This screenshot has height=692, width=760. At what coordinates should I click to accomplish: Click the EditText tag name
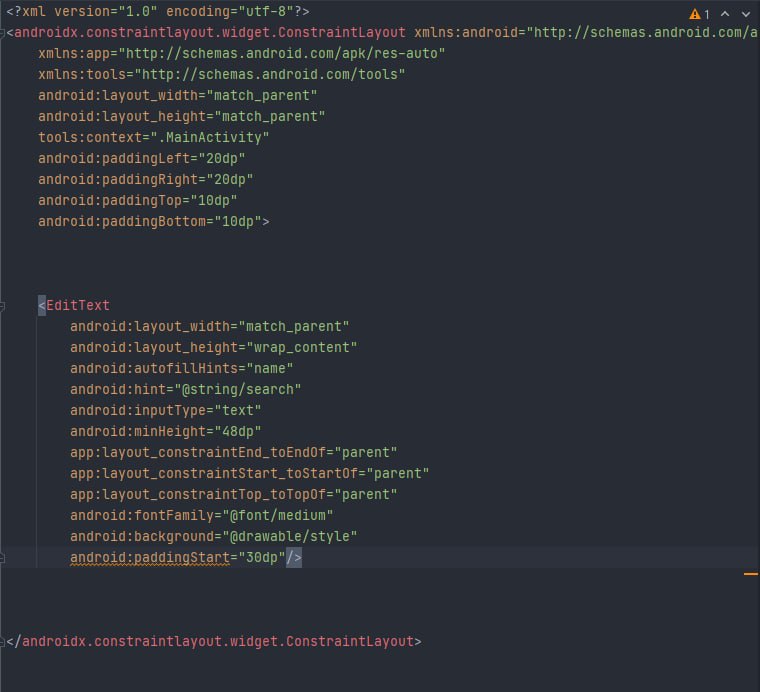(x=78, y=305)
